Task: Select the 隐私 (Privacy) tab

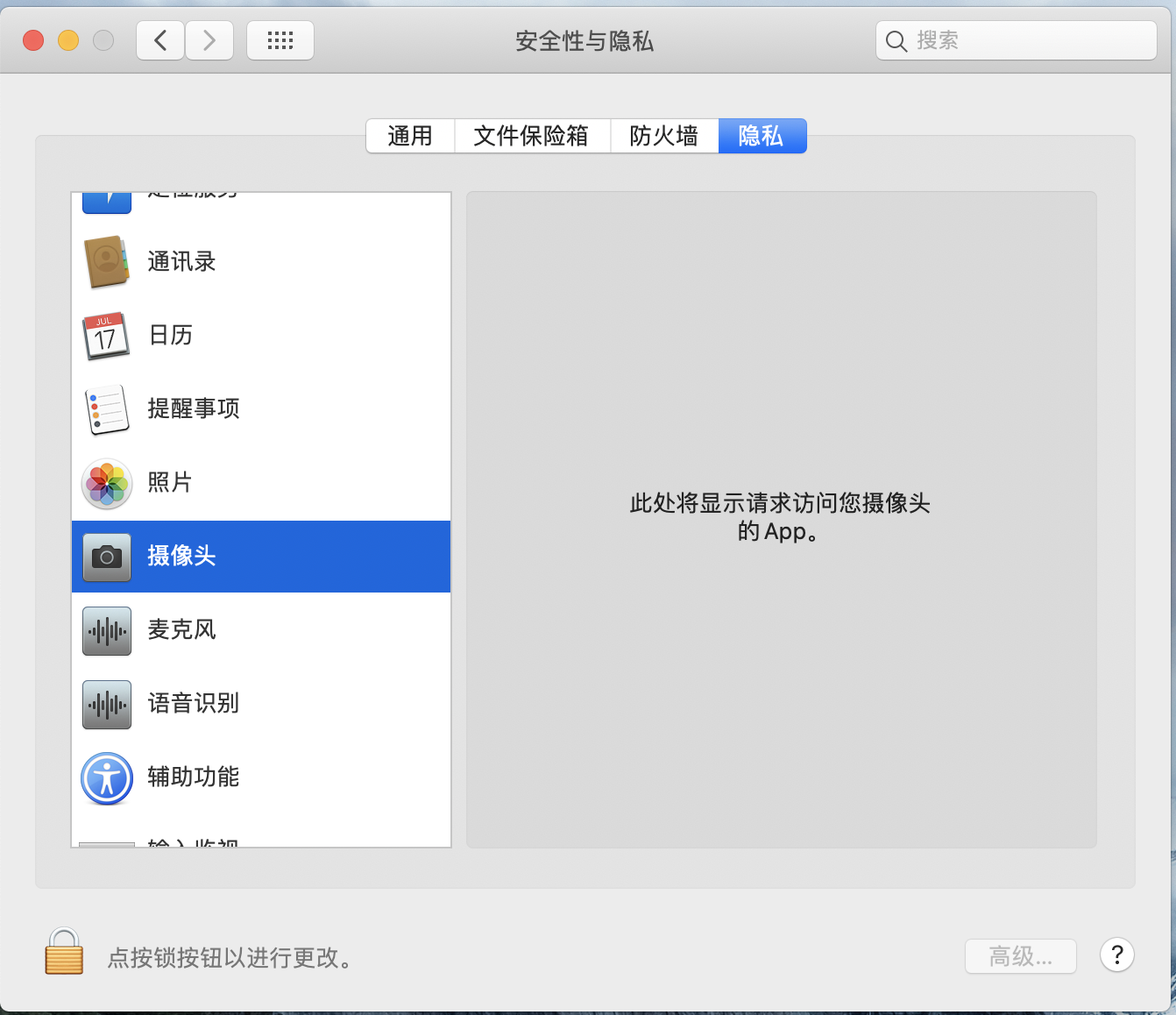Action: point(761,136)
